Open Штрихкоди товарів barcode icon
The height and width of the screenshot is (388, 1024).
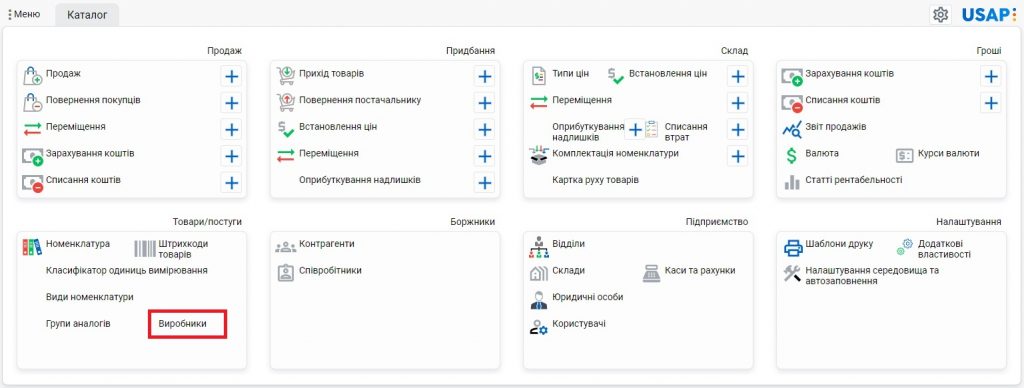click(145, 249)
